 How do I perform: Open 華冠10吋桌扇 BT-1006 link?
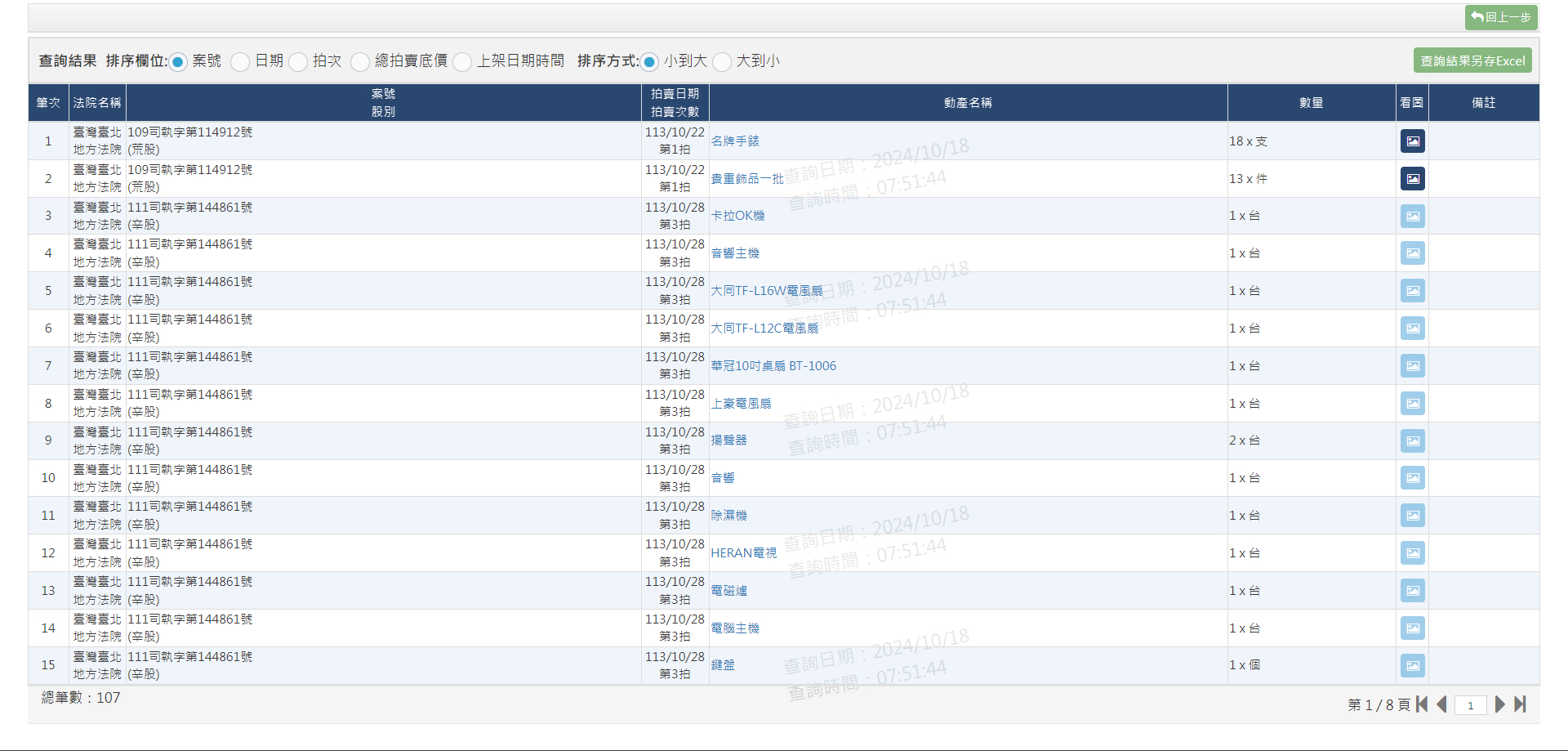(773, 366)
